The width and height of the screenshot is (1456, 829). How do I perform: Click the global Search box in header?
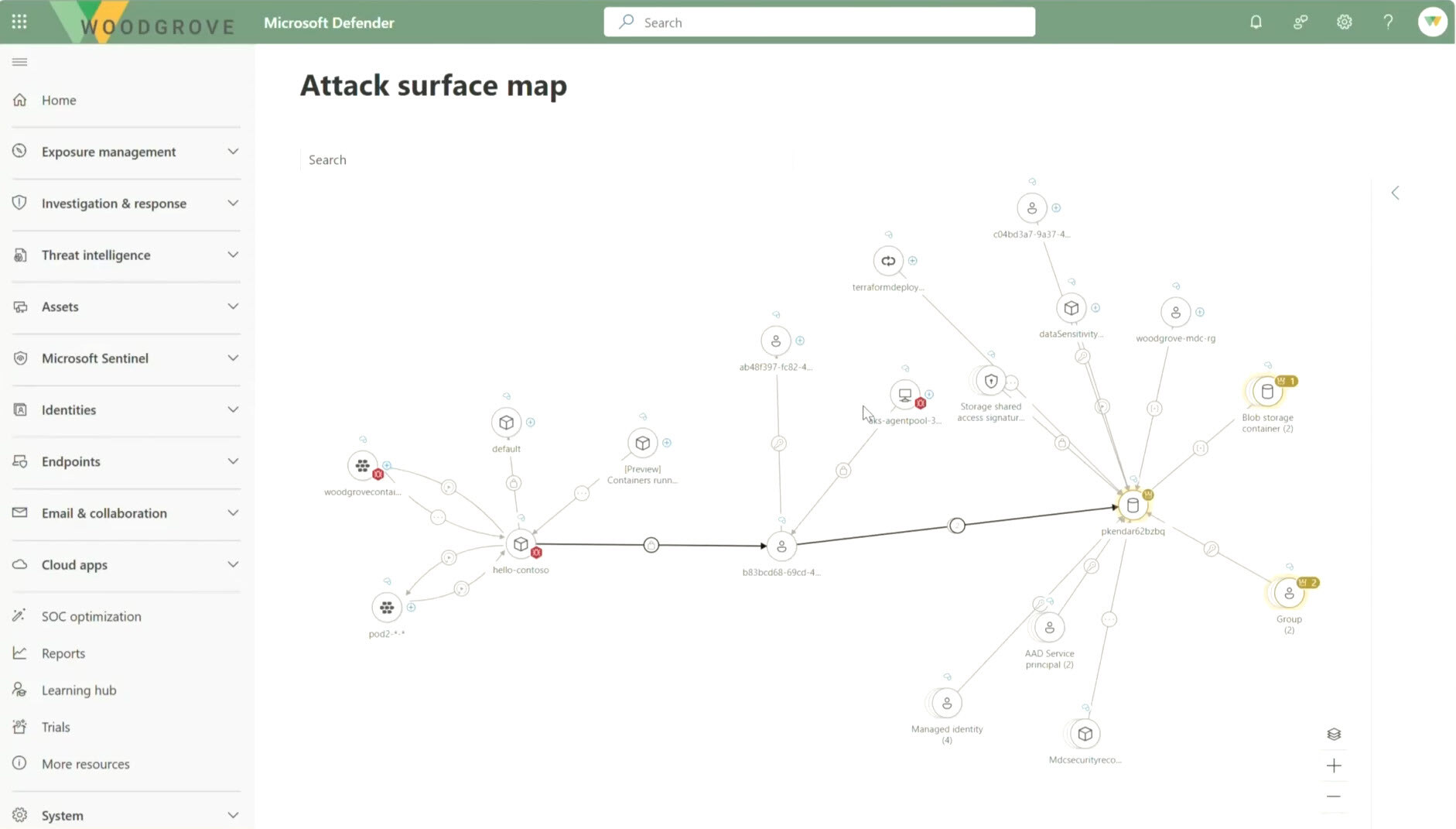point(819,22)
